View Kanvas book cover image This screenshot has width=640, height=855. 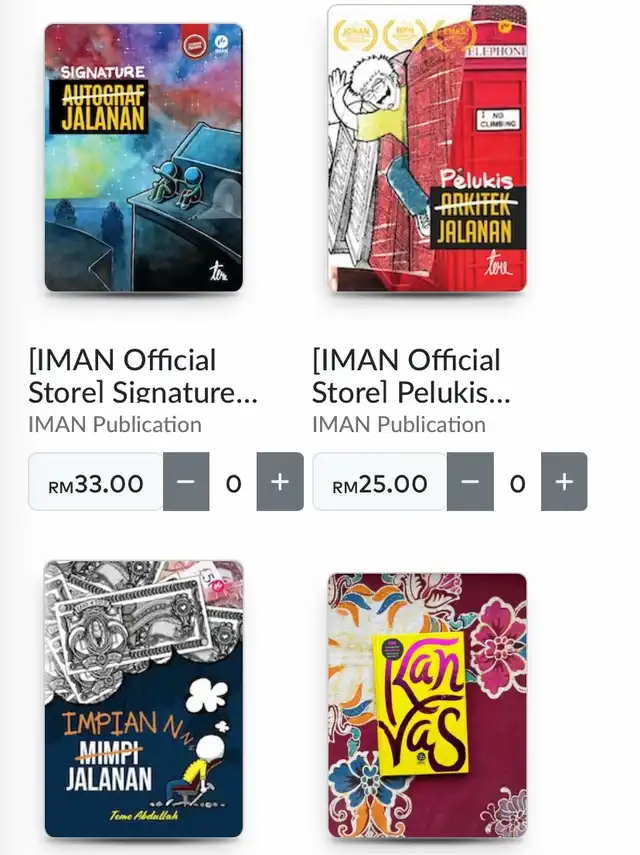427,705
